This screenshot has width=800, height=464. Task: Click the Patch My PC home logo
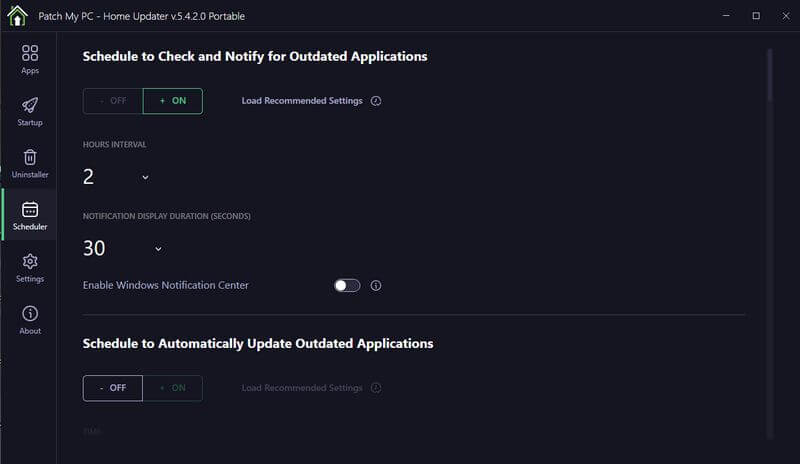coord(17,16)
